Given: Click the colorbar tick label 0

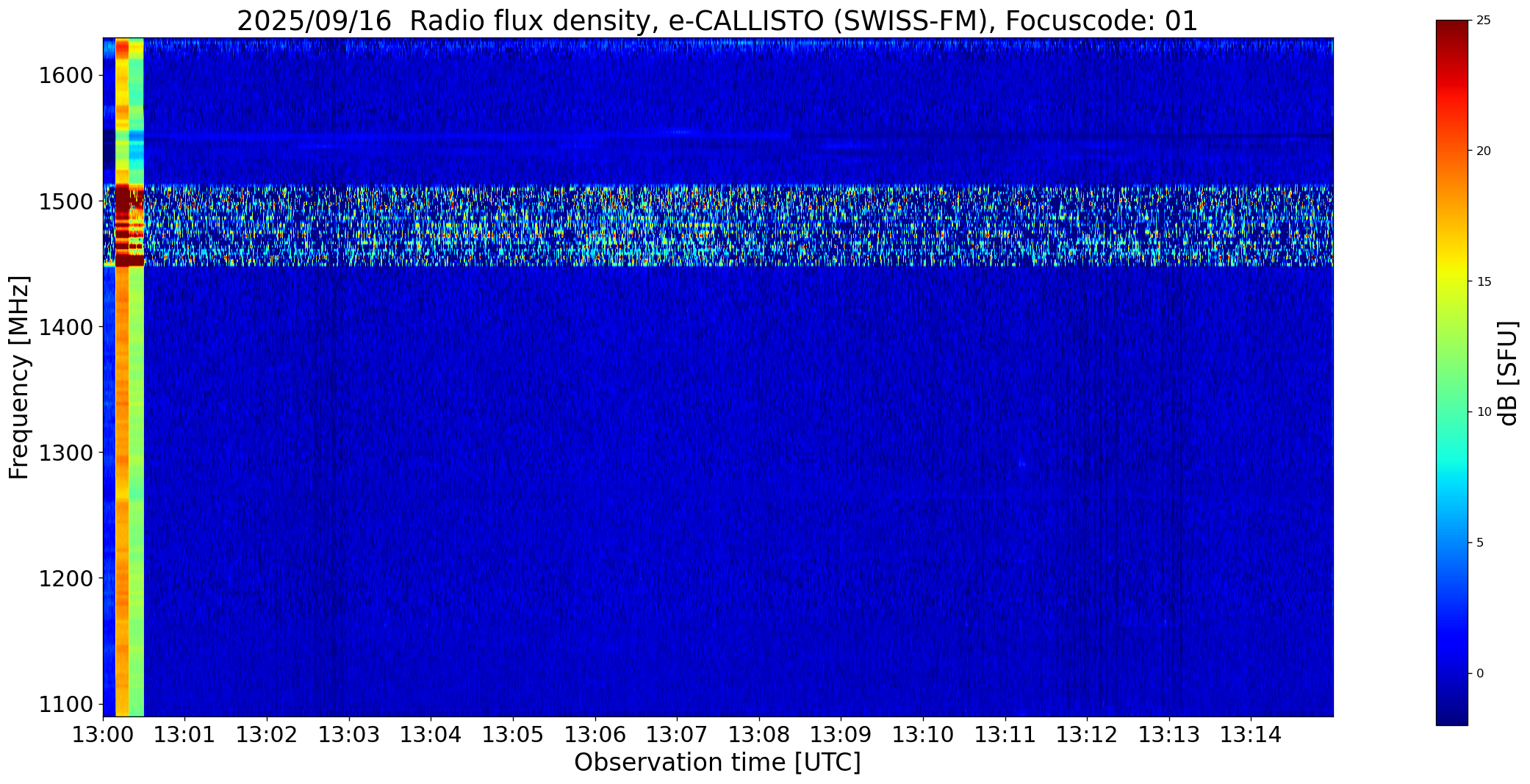Looking at the screenshot, I should (x=1480, y=674).
